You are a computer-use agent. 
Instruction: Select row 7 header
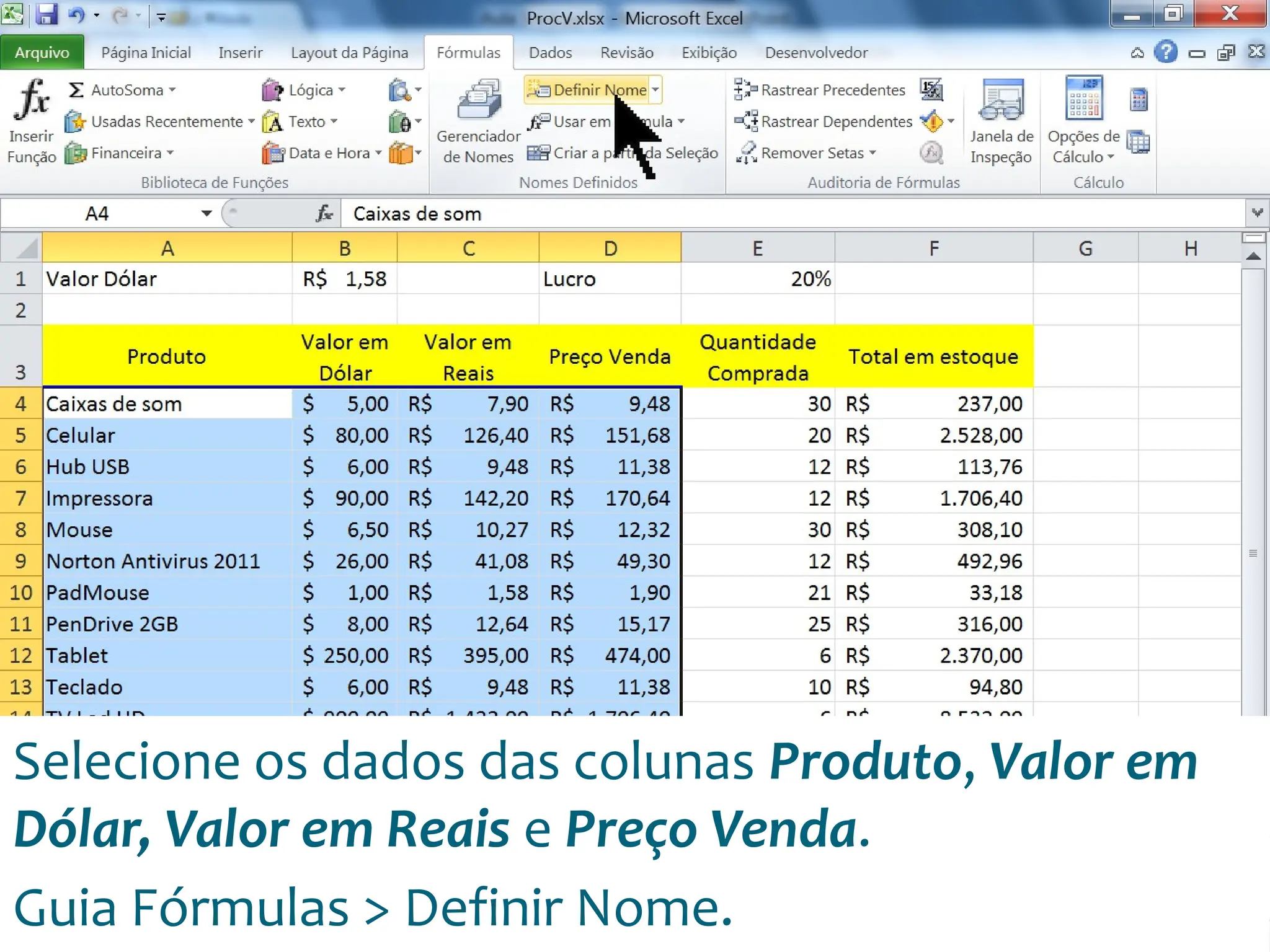click(20, 498)
